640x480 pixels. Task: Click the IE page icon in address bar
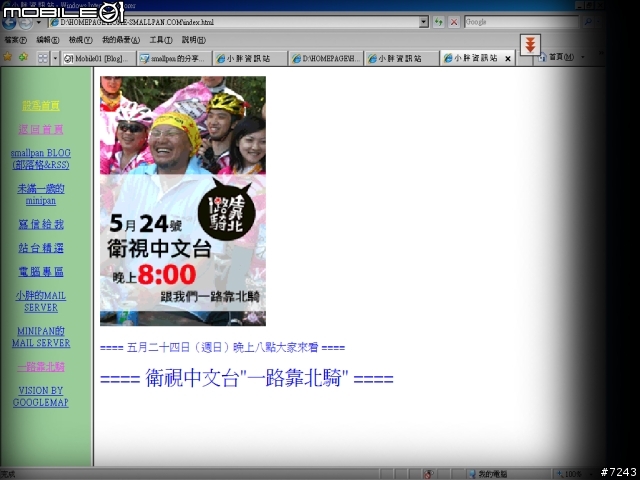coord(54,22)
